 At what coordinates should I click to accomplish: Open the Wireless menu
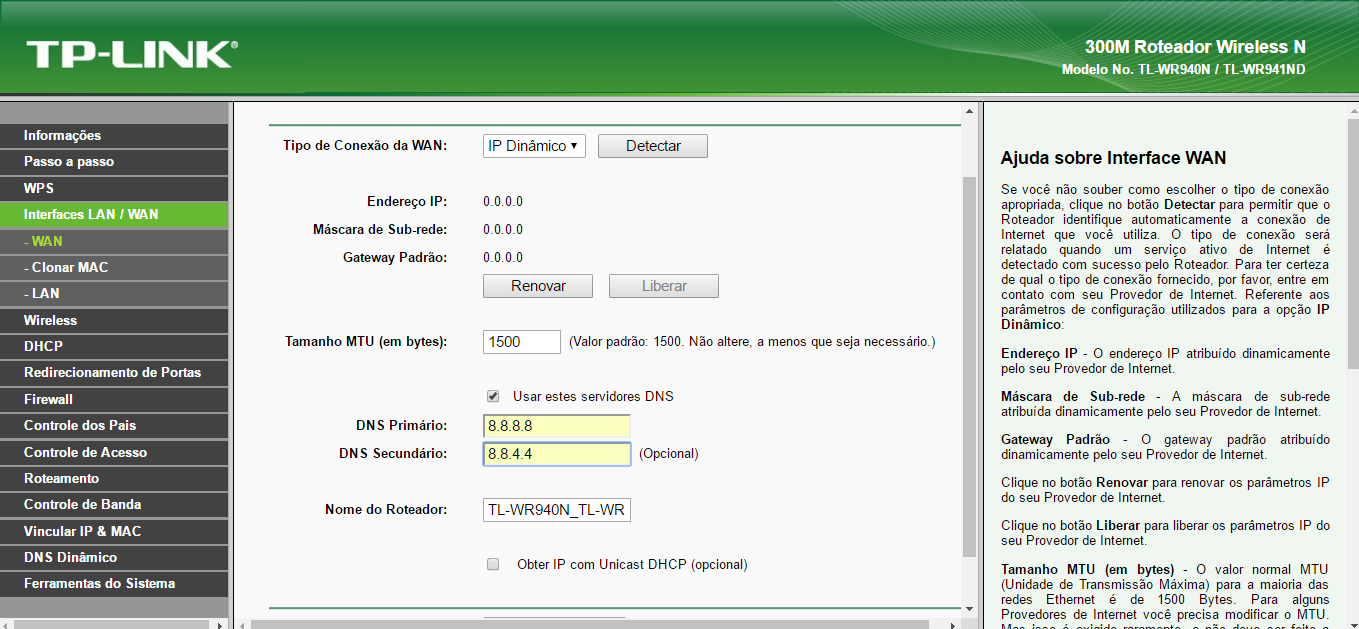(114, 320)
